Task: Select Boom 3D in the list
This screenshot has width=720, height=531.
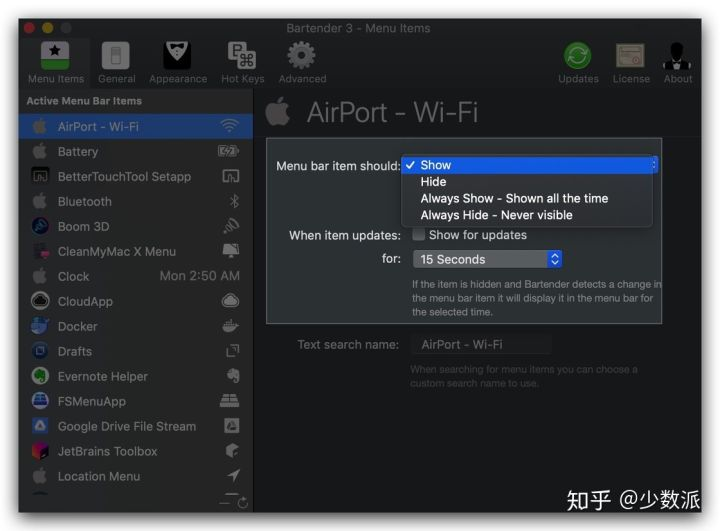Action: [x=136, y=226]
